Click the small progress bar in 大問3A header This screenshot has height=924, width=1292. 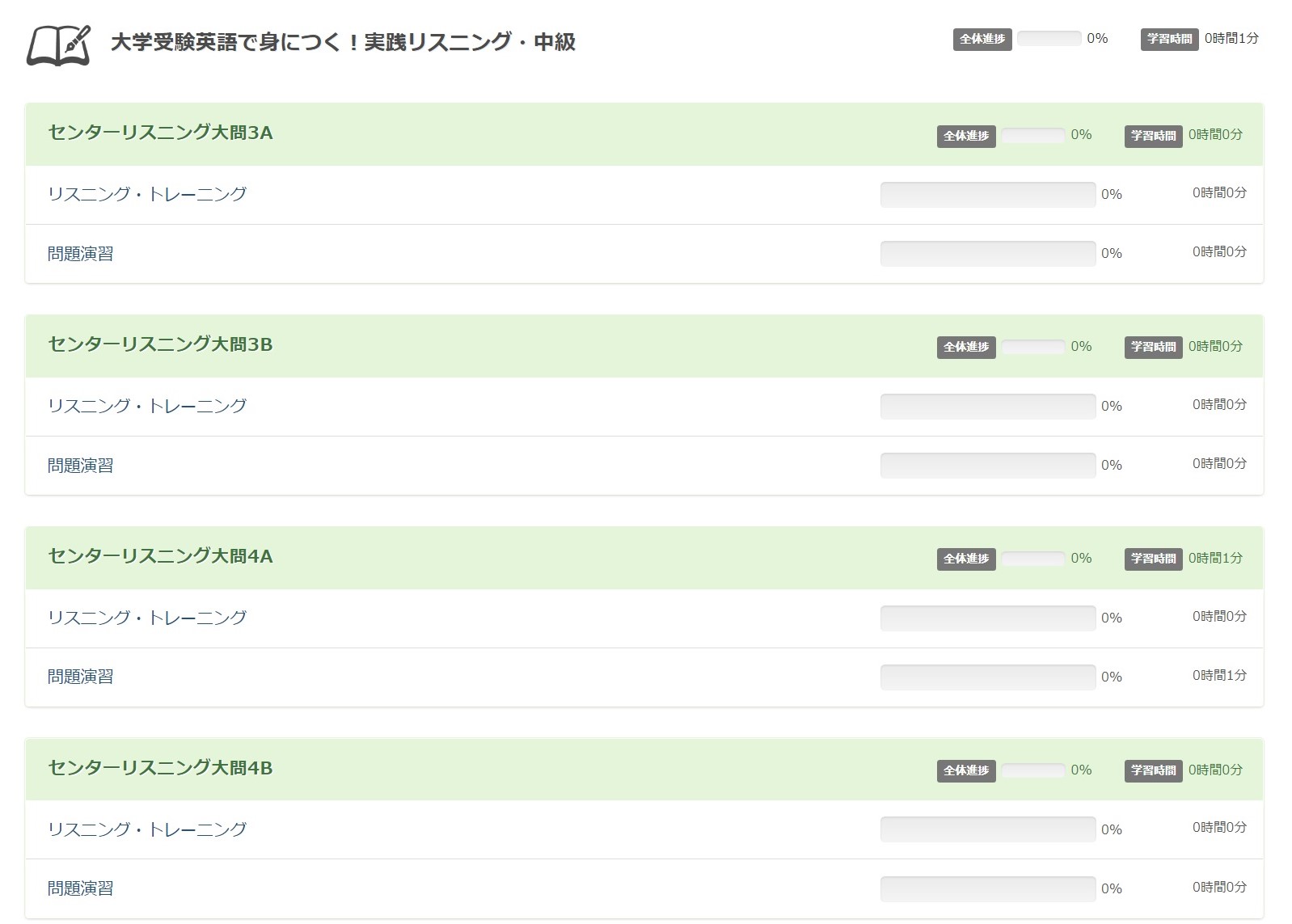pos(1033,135)
